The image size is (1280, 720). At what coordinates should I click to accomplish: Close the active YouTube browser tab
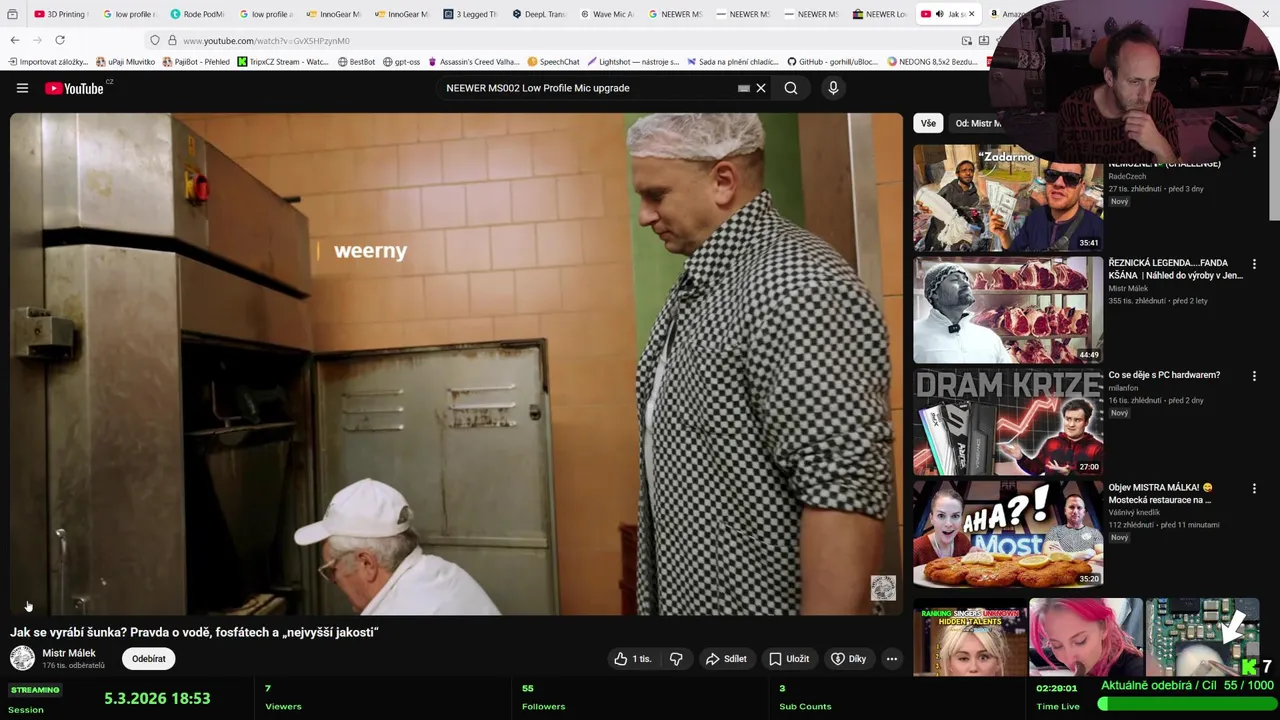coord(971,14)
